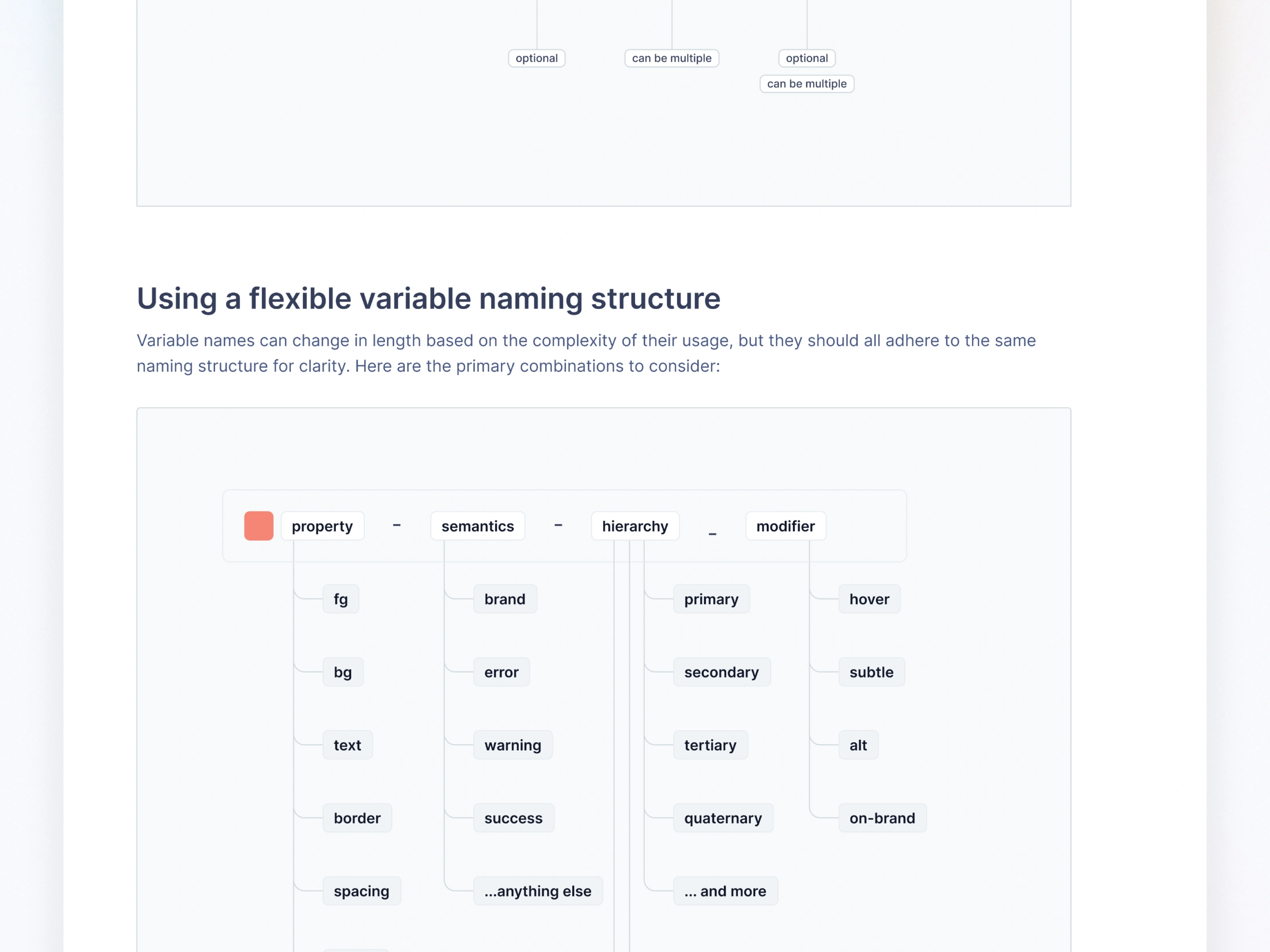1270x952 pixels.
Task: Select the success semantics option
Action: 513,818
